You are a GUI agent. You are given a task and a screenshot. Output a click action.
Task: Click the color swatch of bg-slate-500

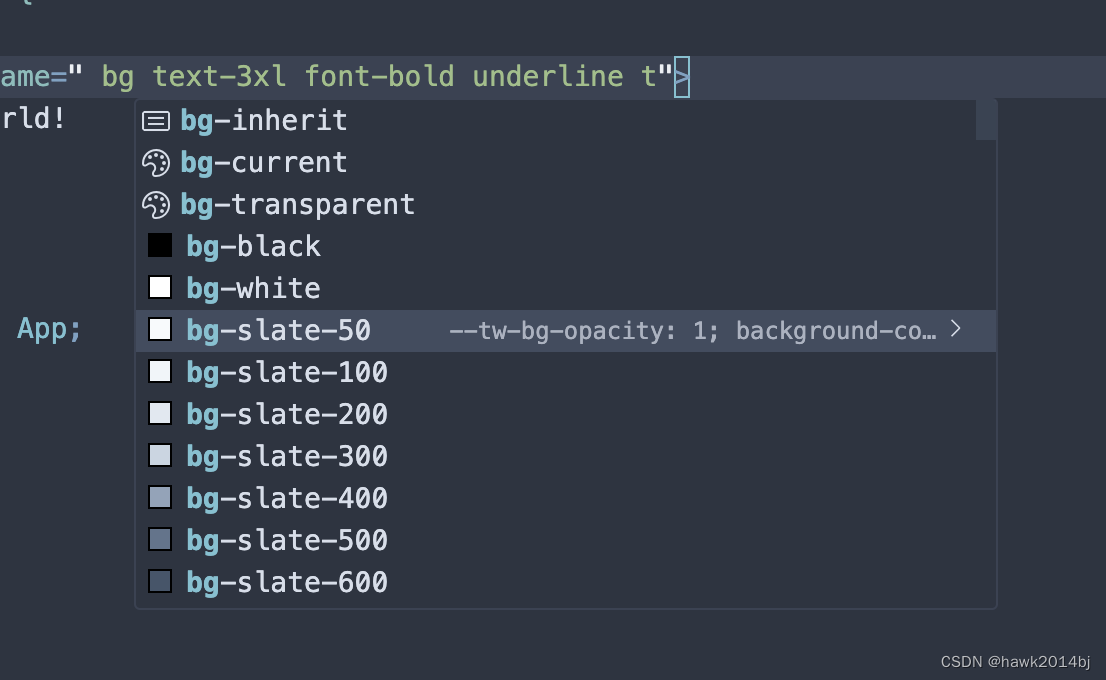[x=160, y=539]
